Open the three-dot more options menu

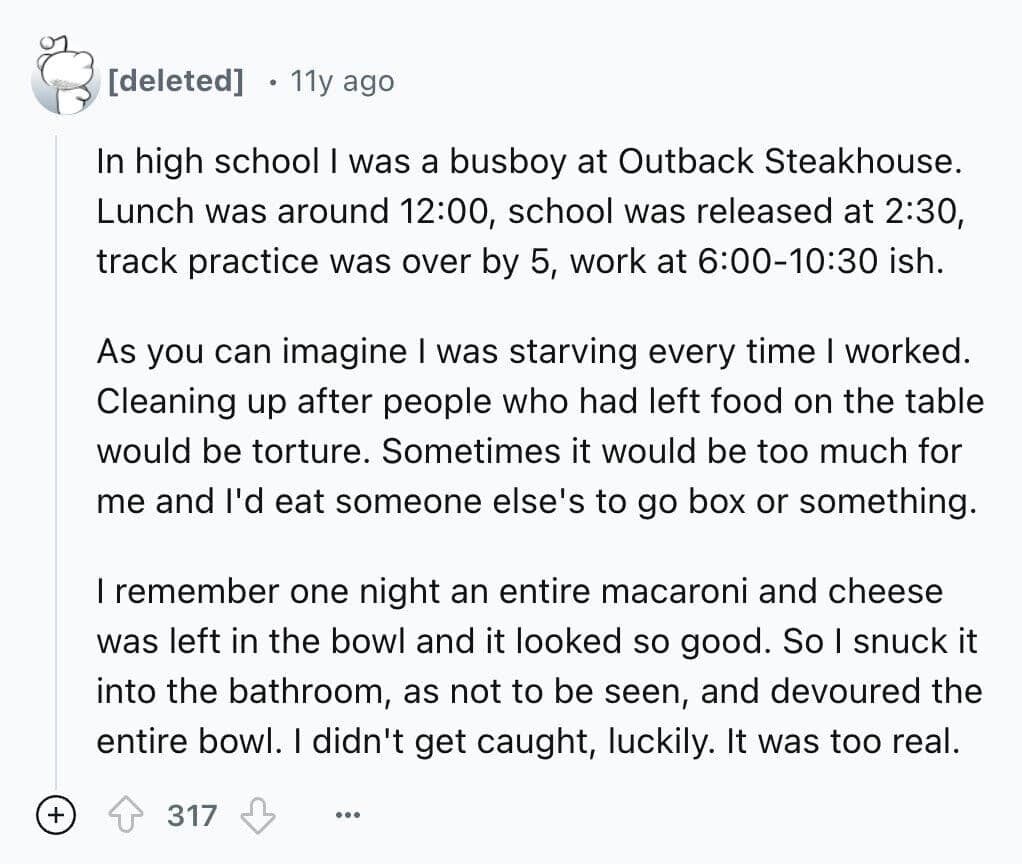(x=348, y=815)
